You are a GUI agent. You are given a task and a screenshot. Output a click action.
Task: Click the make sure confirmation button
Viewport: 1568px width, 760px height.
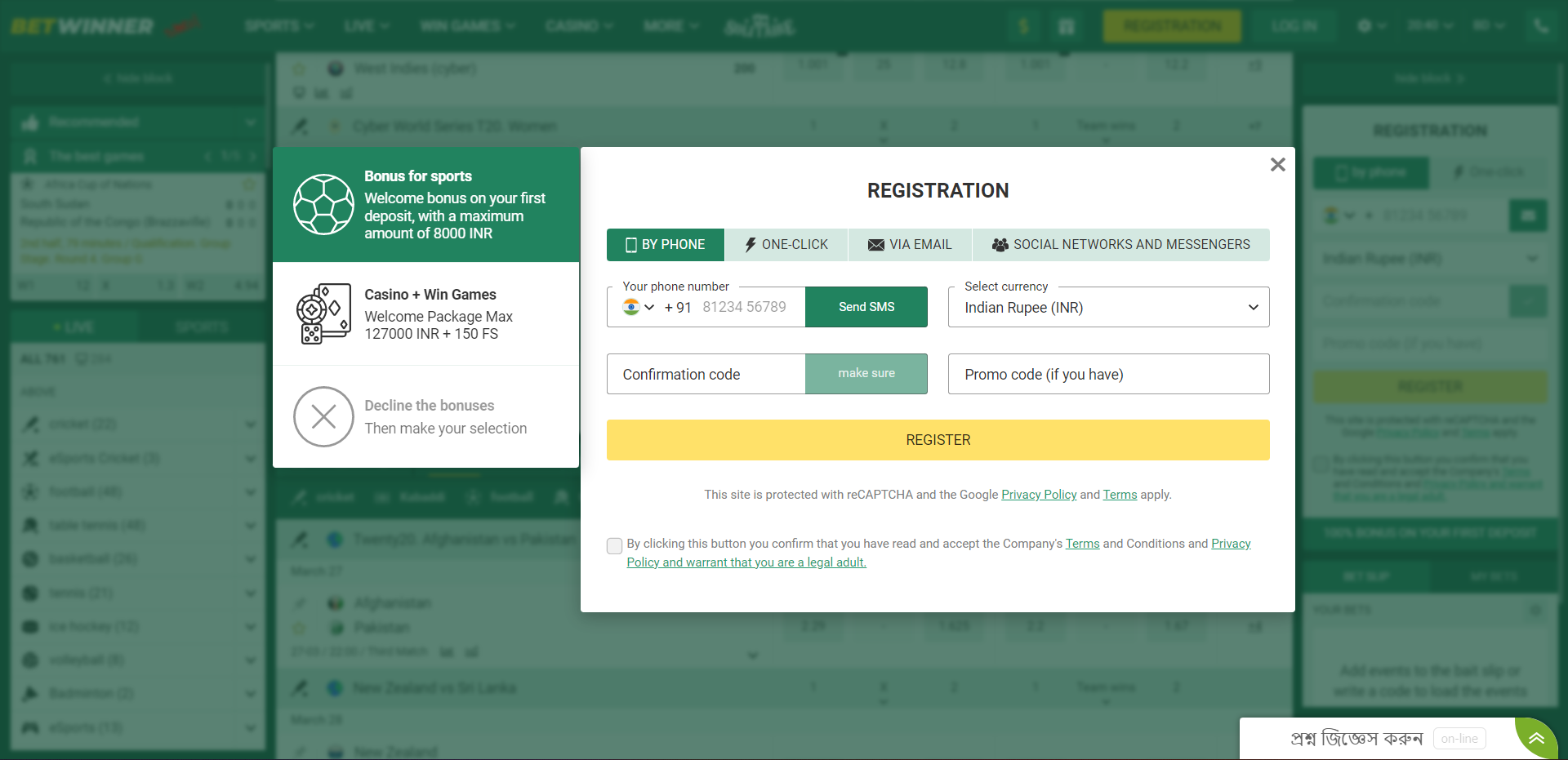click(x=866, y=374)
